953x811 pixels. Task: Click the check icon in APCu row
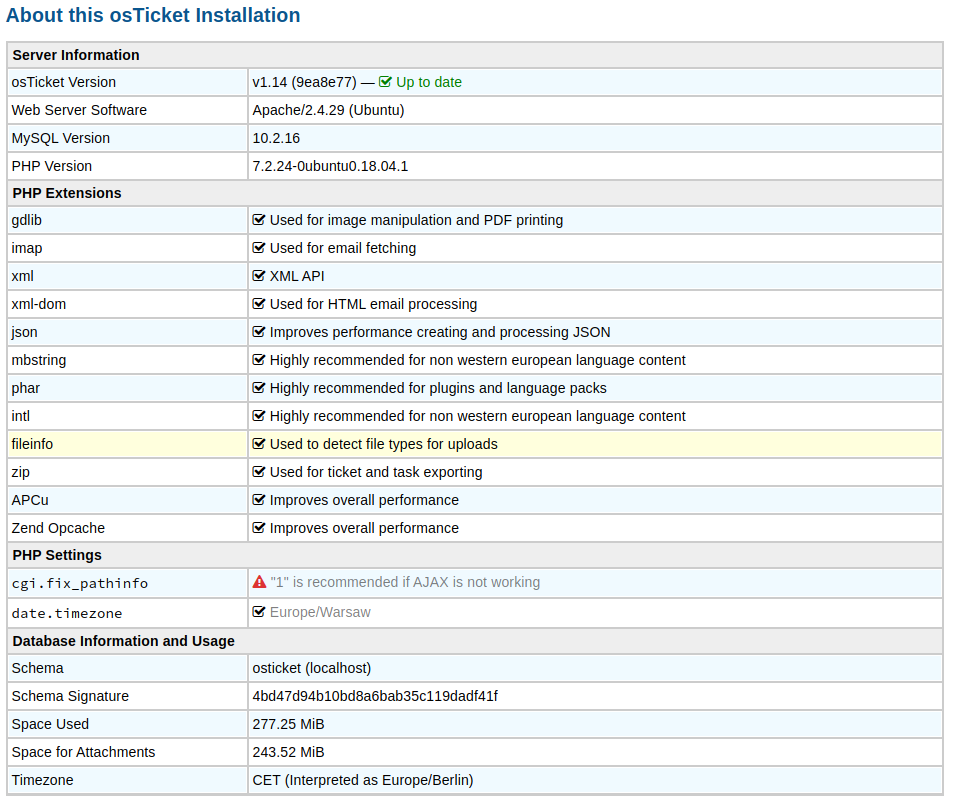tap(259, 499)
